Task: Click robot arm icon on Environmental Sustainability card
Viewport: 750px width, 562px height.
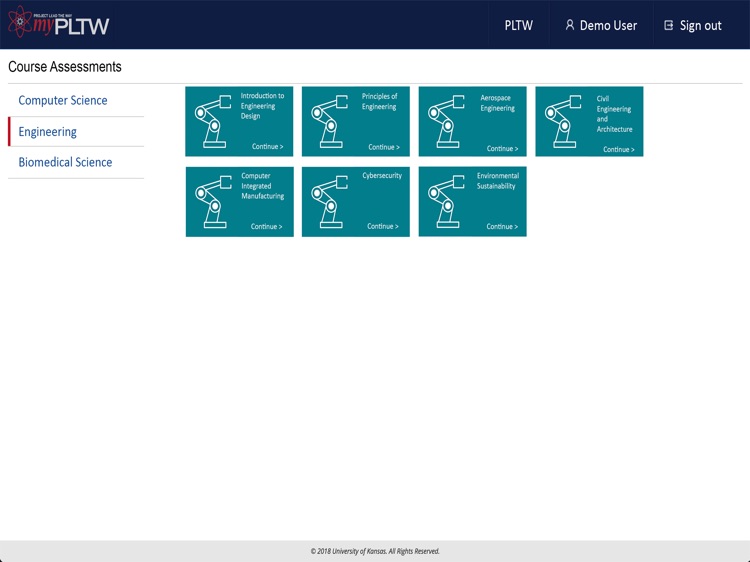Action: (446, 202)
